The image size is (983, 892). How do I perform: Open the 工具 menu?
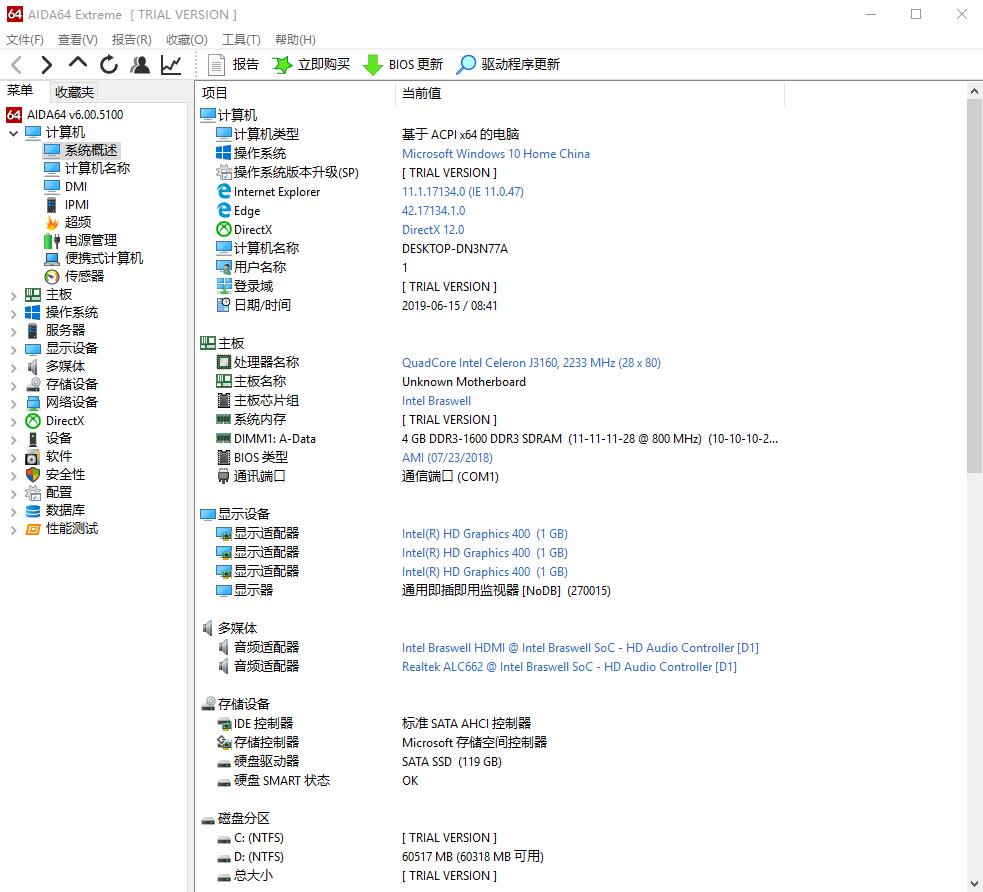(x=240, y=39)
